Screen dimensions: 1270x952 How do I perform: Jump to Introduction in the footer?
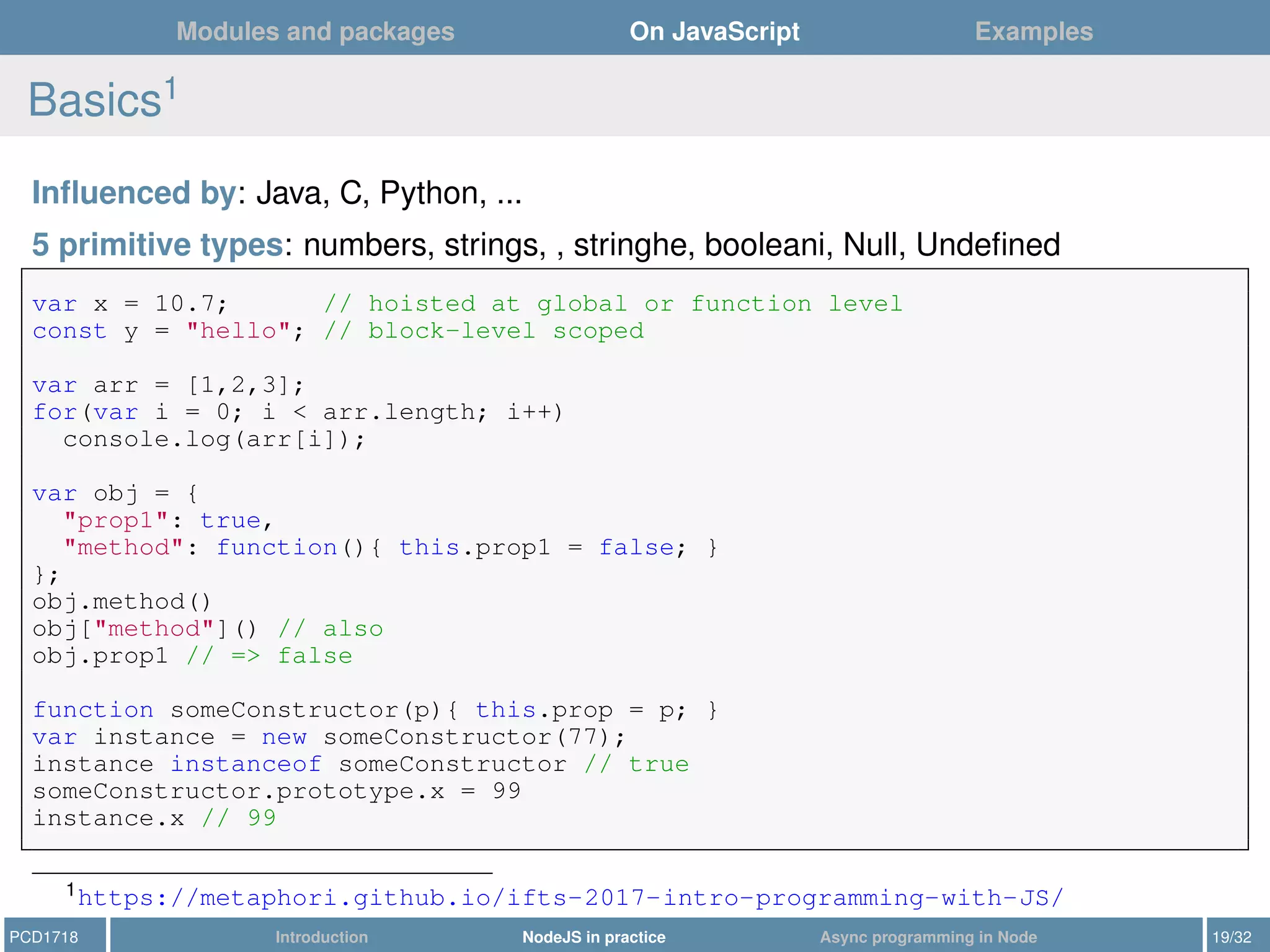(x=321, y=937)
